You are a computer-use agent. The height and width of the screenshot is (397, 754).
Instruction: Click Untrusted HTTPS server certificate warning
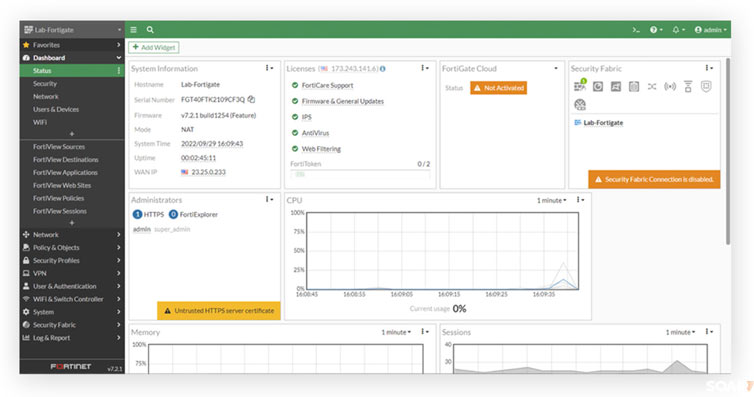point(219,311)
